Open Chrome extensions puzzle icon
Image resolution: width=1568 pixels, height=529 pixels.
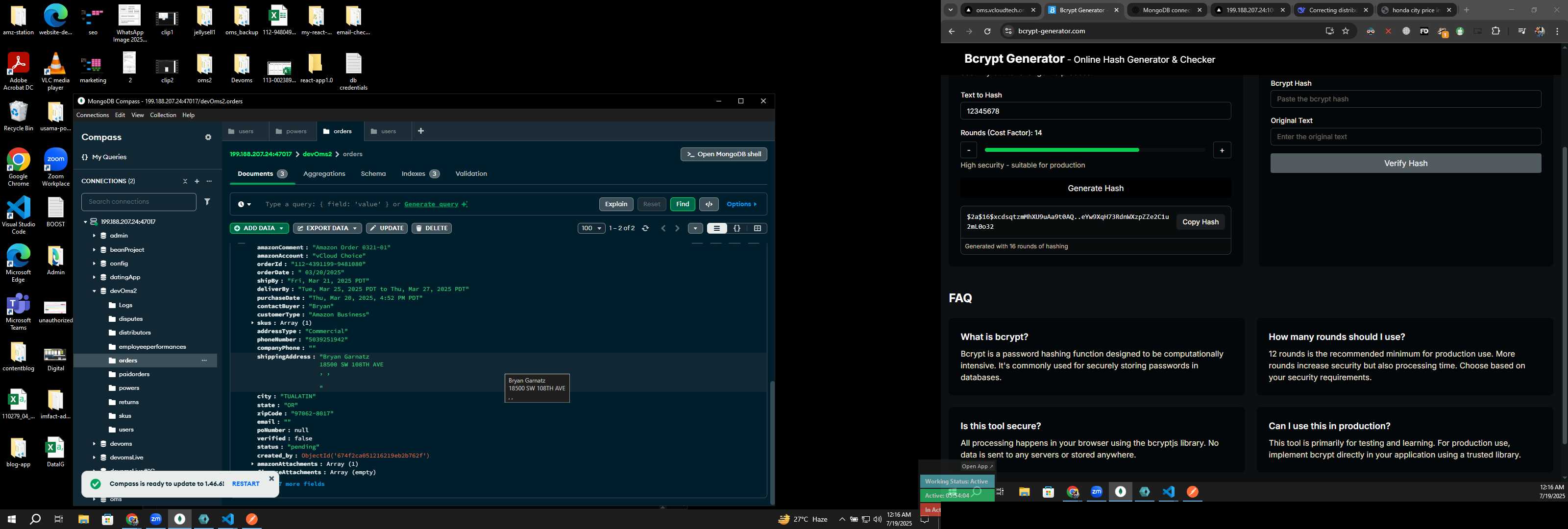[x=1495, y=31]
